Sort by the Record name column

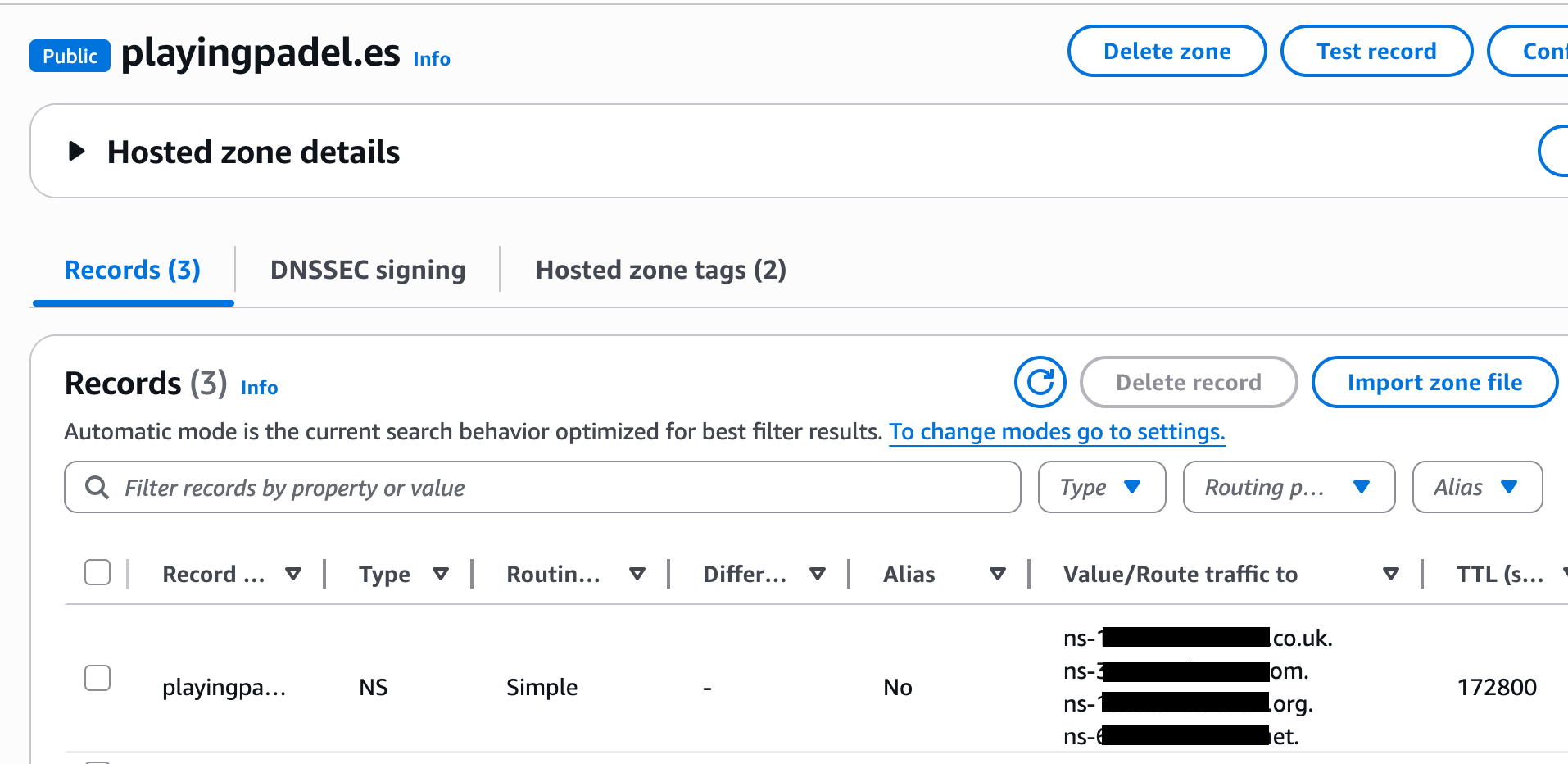click(x=294, y=574)
